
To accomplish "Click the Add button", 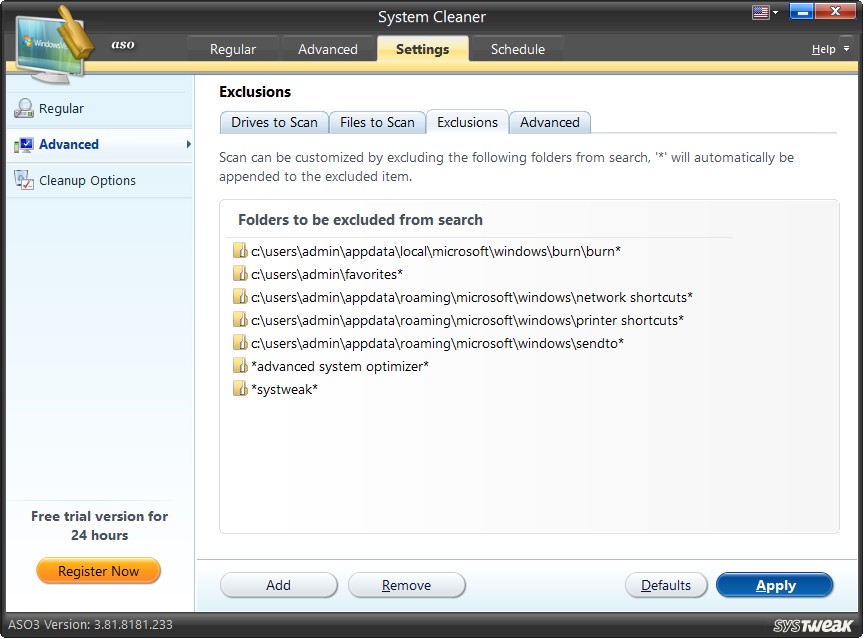I will pyautogui.click(x=278, y=585).
